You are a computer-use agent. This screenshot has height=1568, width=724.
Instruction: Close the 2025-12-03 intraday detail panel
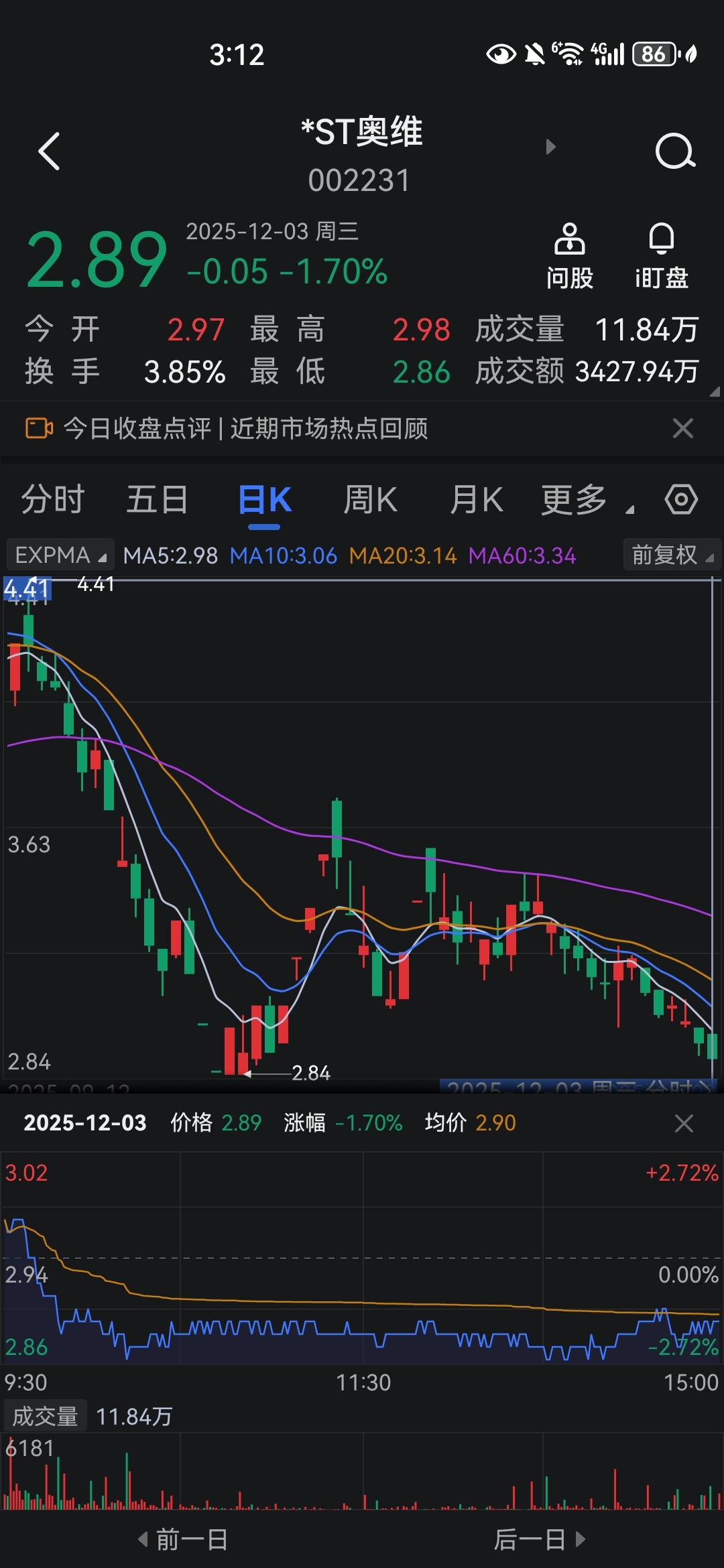[x=684, y=1123]
